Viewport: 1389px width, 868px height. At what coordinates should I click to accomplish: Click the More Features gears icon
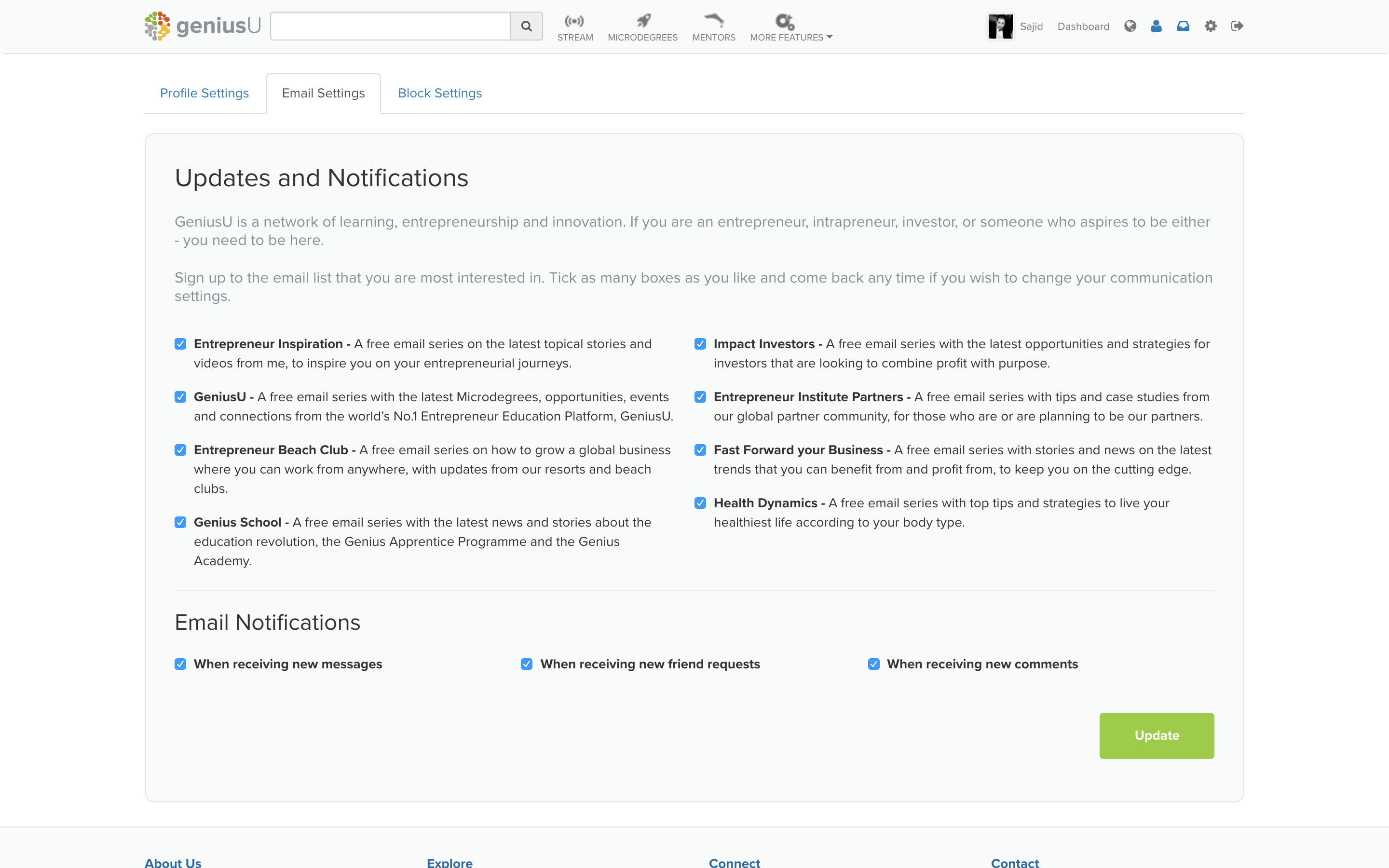785,22
